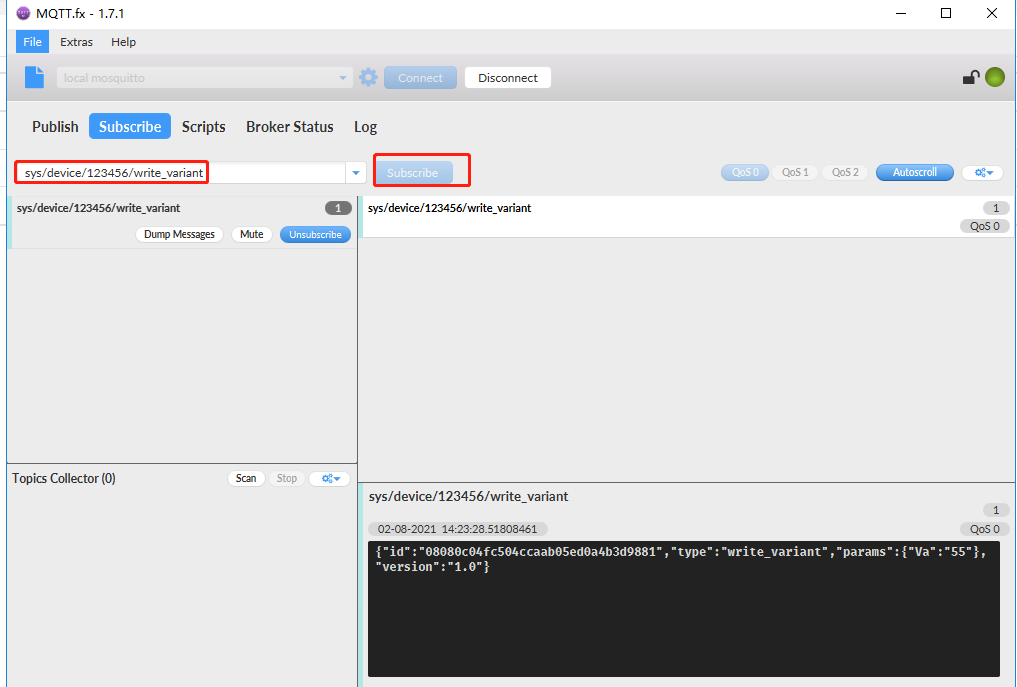Select QoS 2 toggle button
Viewport: 1017px width, 687px height.
[845, 172]
